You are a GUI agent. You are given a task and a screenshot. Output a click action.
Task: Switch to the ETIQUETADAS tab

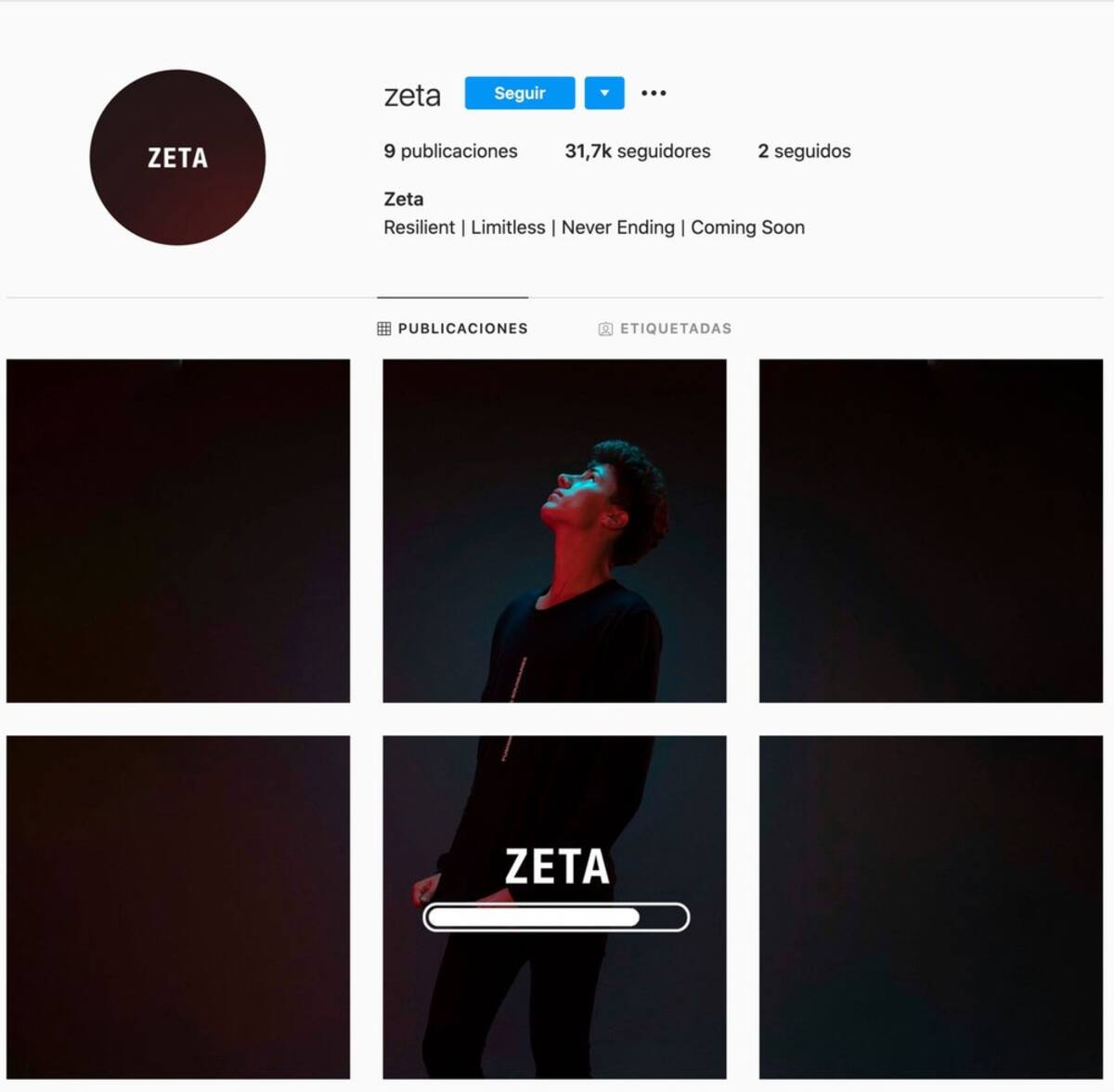[665, 329]
